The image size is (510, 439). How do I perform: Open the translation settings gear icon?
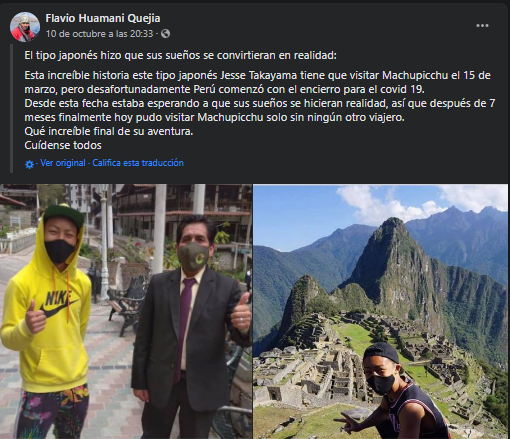[29, 164]
